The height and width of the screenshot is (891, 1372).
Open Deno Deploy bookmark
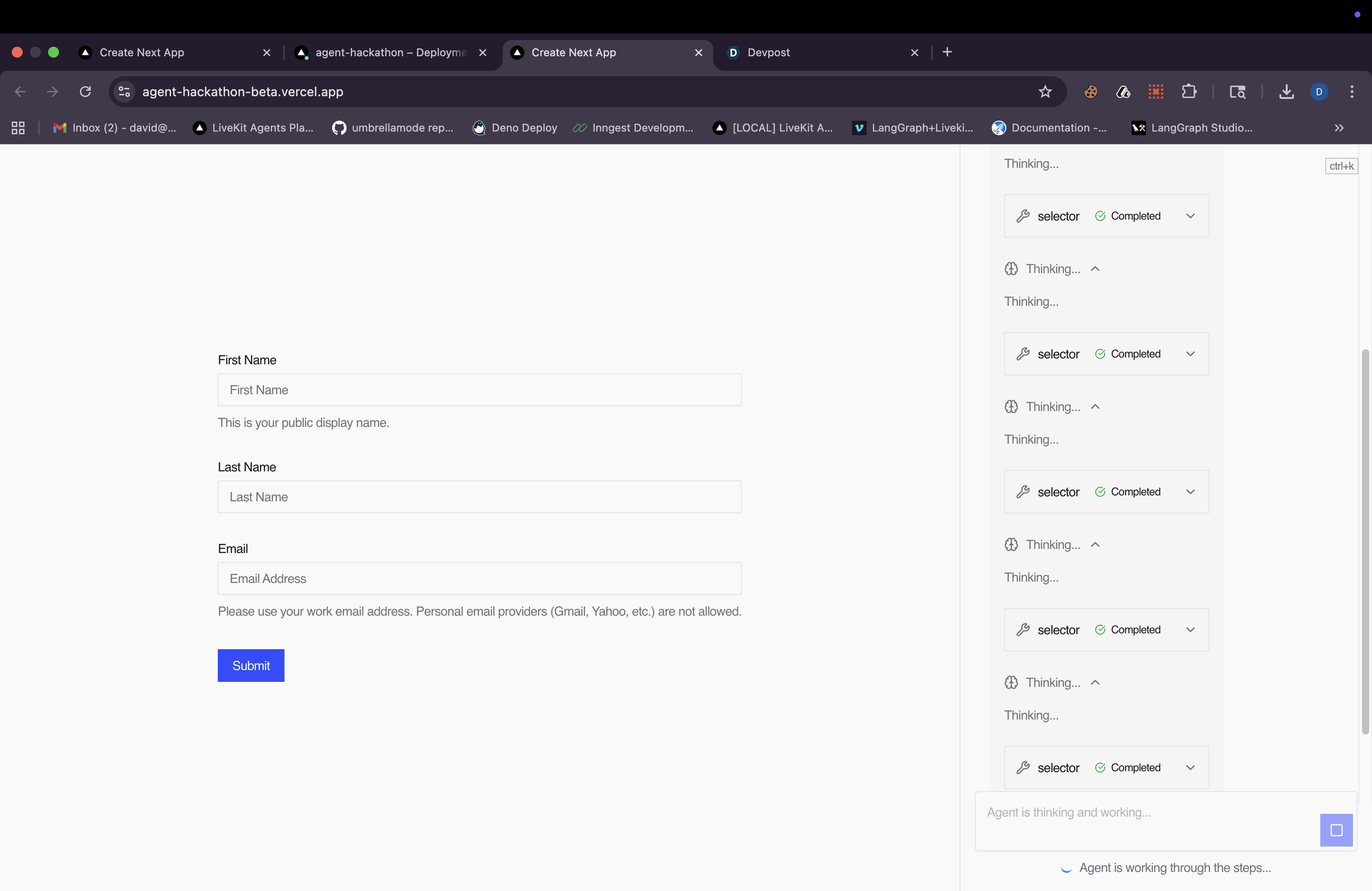pyautogui.click(x=515, y=127)
